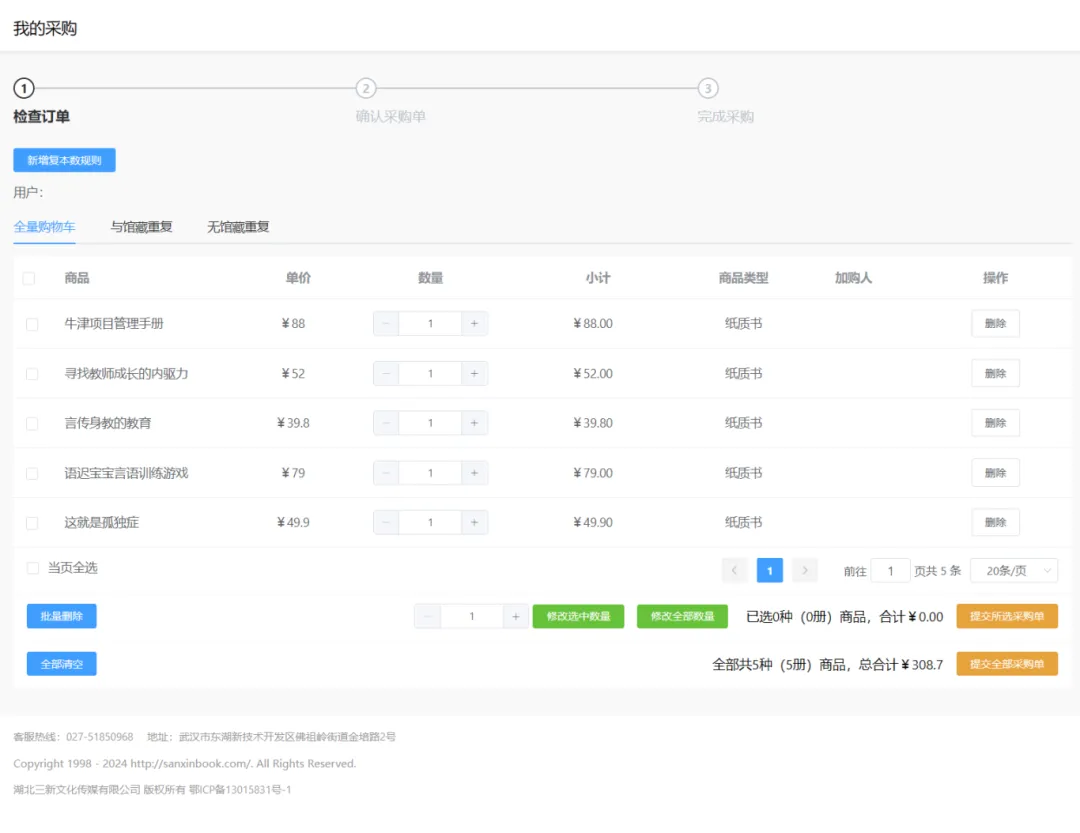Screen dimensions: 1080x833
Task: Click unit price ¥49.9
Action: [293, 522]
